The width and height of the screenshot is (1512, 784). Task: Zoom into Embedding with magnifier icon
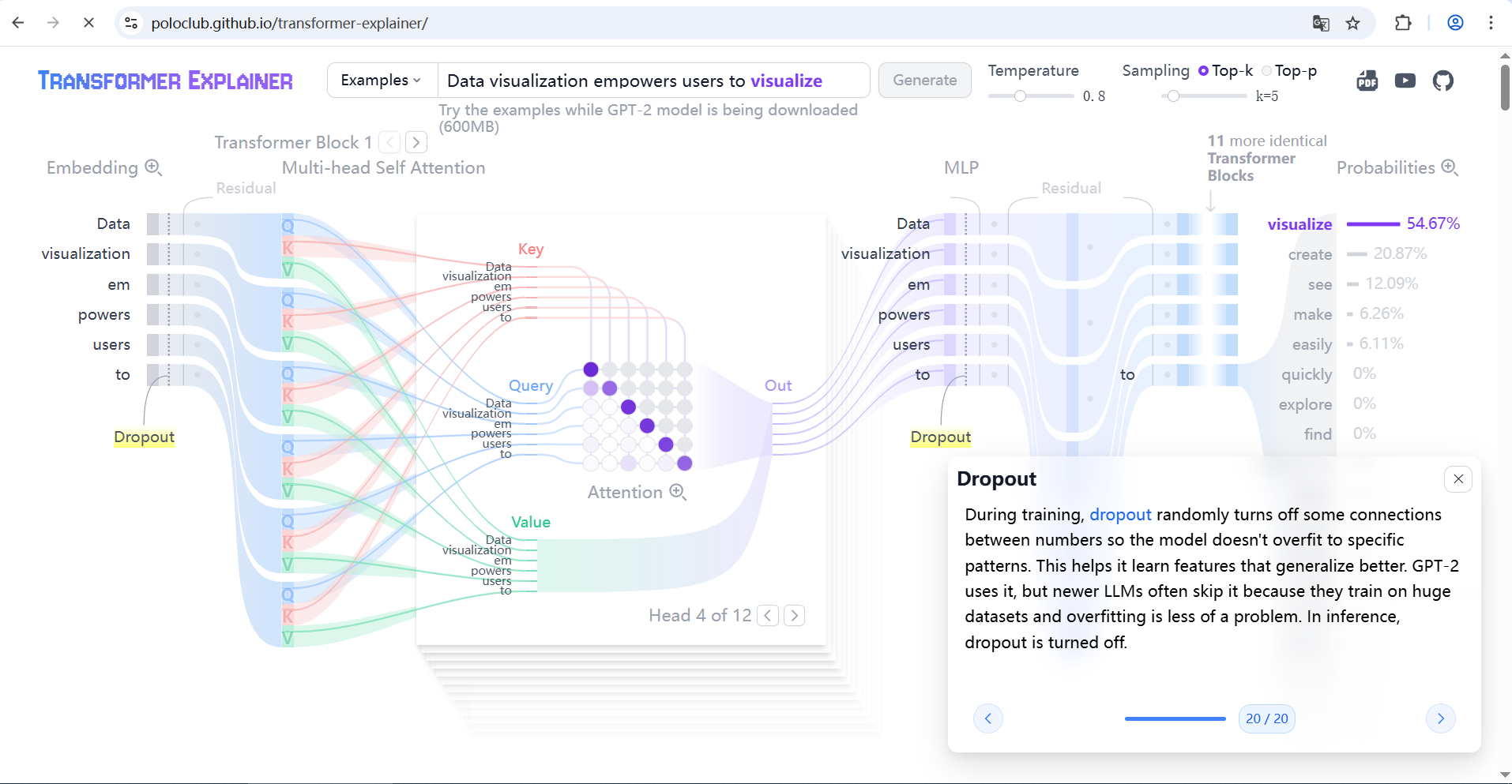pyautogui.click(x=154, y=167)
